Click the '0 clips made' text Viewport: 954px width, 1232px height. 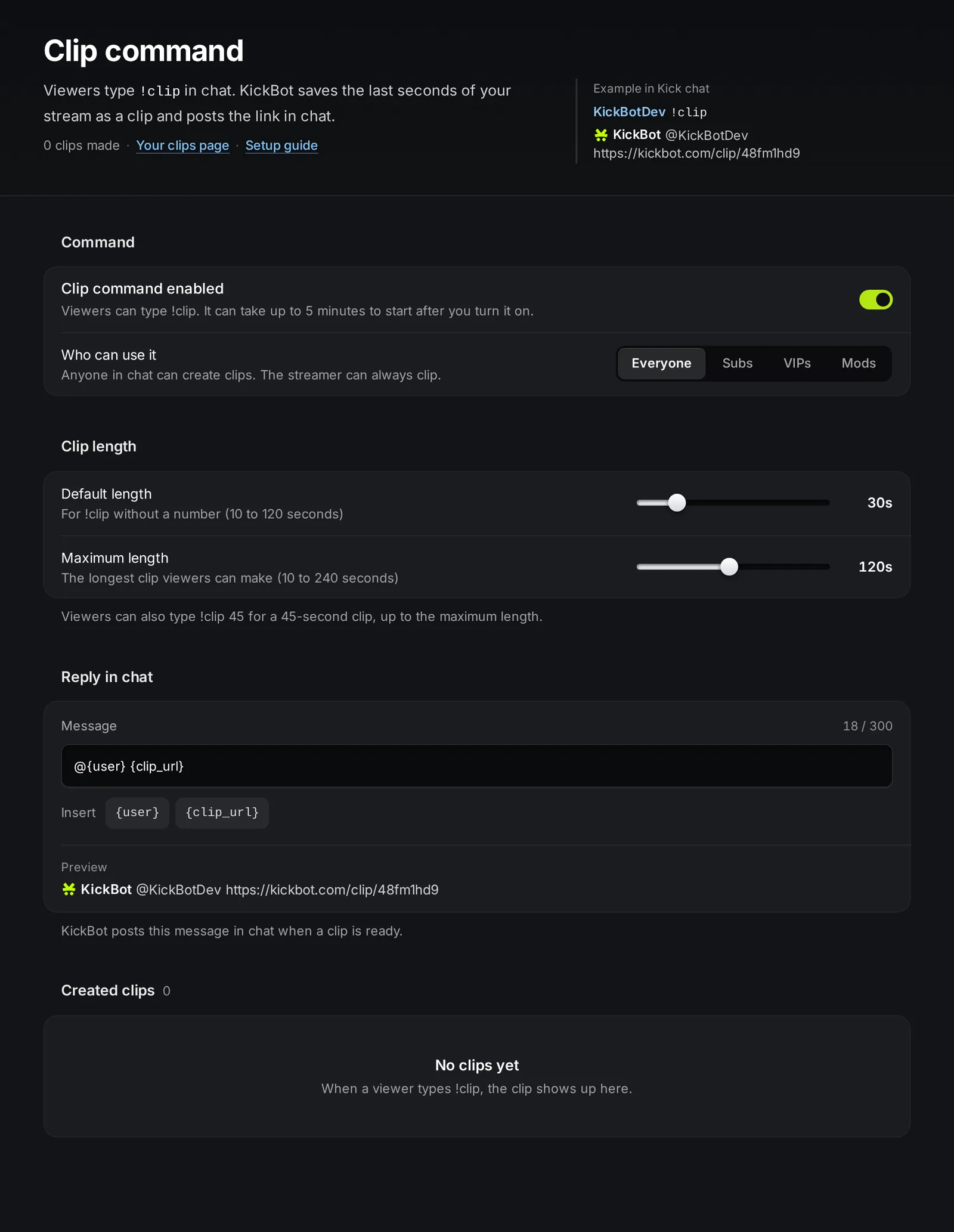pyautogui.click(x=82, y=146)
